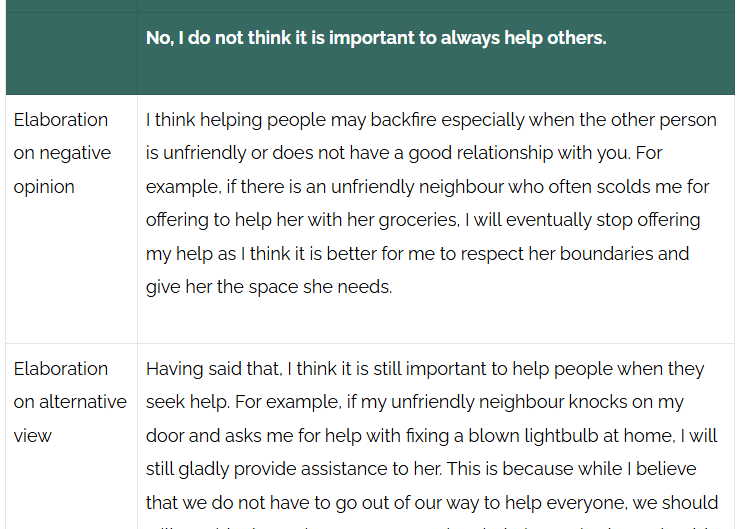The image size is (738, 529).
Task: Click the paragraph starting 'I think helping people'
Action: [431, 203]
